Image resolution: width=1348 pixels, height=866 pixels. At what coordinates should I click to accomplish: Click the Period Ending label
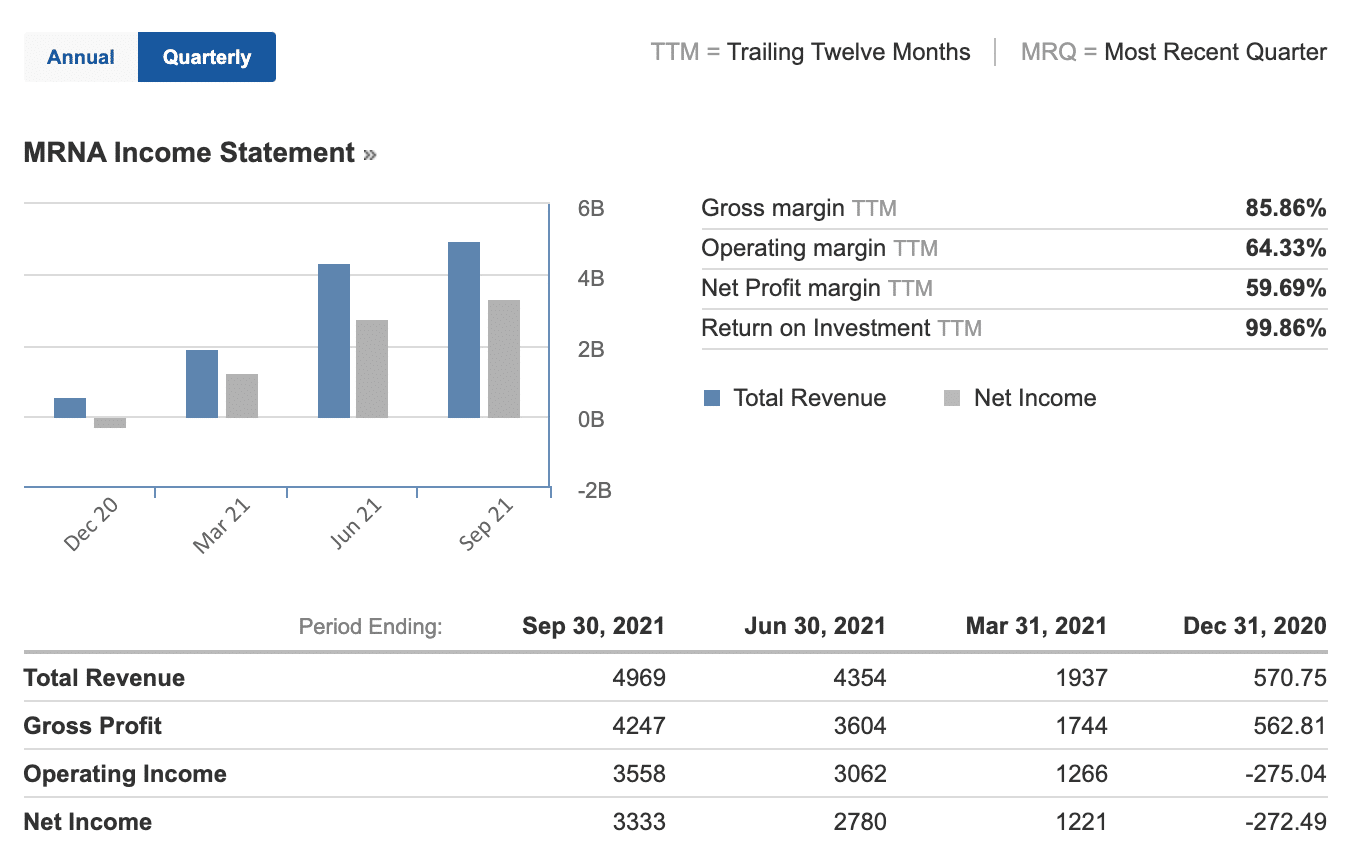[370, 627]
